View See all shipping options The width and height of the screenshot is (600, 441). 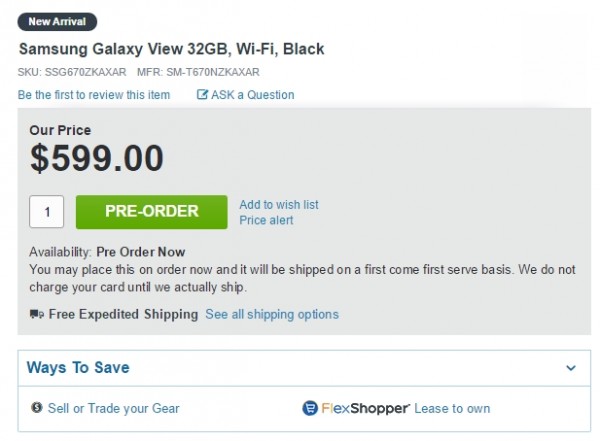(x=272, y=314)
